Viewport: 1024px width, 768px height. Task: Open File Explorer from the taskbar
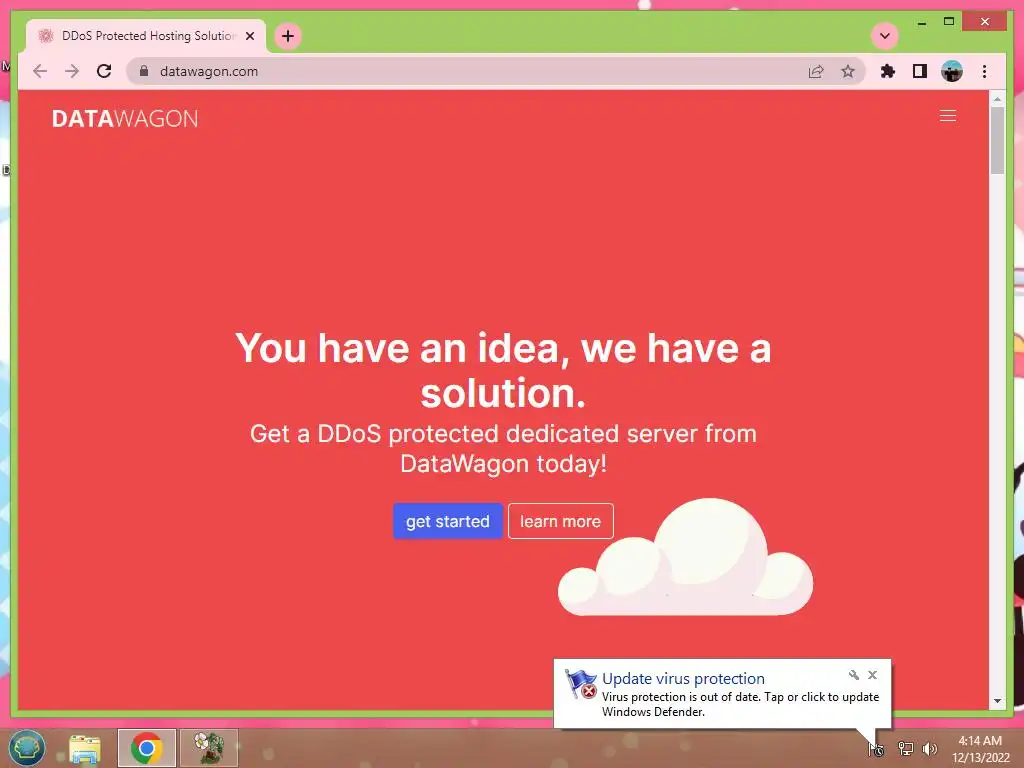pos(85,748)
